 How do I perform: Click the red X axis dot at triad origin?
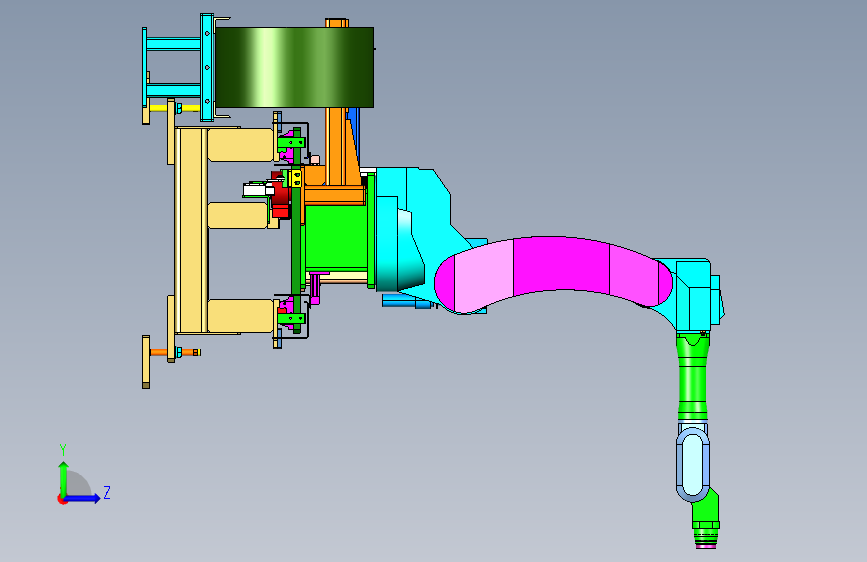point(61,499)
